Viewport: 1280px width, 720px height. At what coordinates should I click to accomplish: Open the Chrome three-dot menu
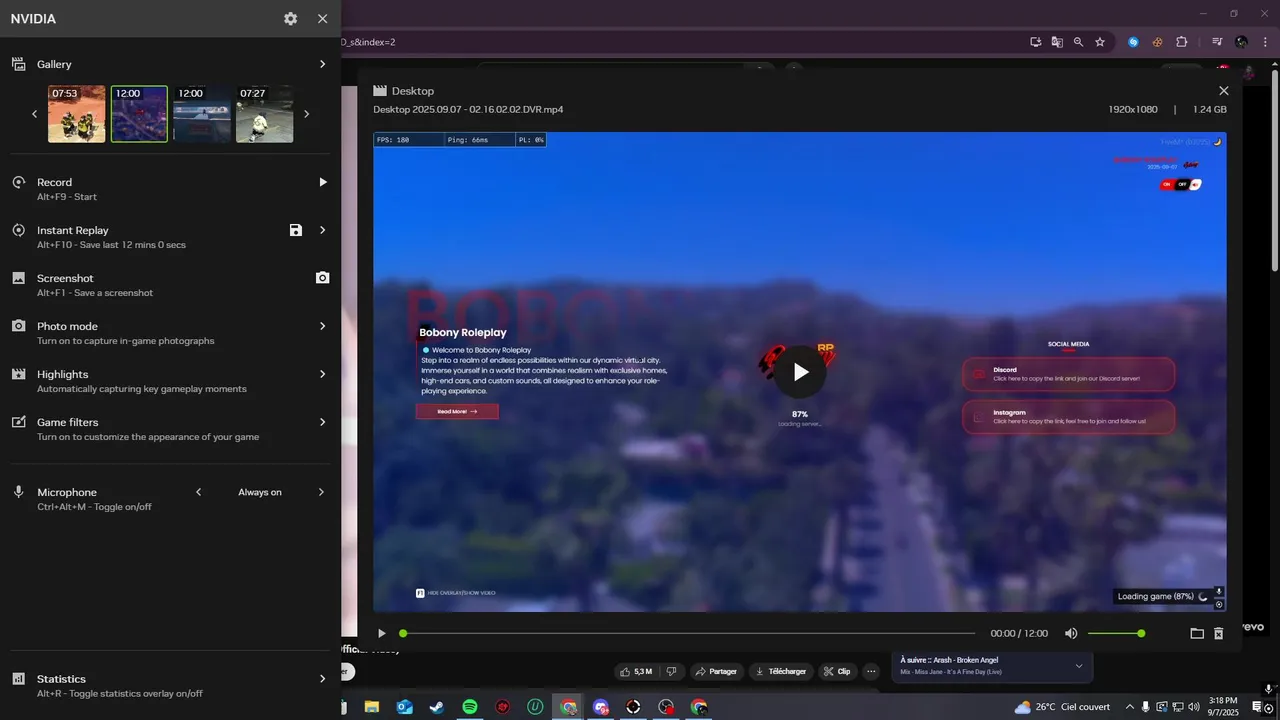pyautogui.click(x=1267, y=42)
